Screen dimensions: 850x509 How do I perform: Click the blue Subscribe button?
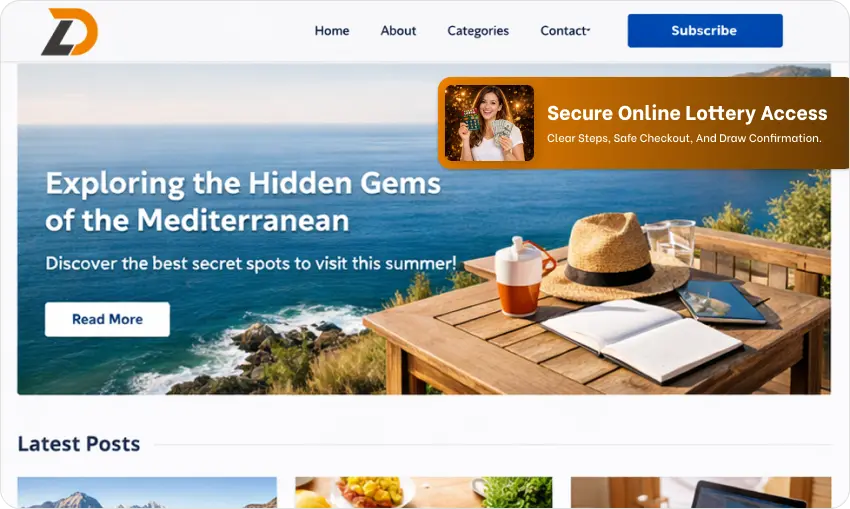pyautogui.click(x=705, y=31)
